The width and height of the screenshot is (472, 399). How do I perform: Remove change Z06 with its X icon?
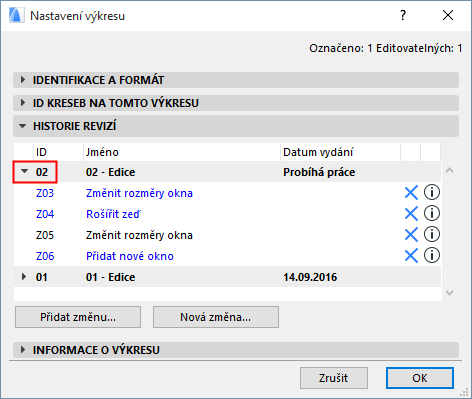point(411,256)
